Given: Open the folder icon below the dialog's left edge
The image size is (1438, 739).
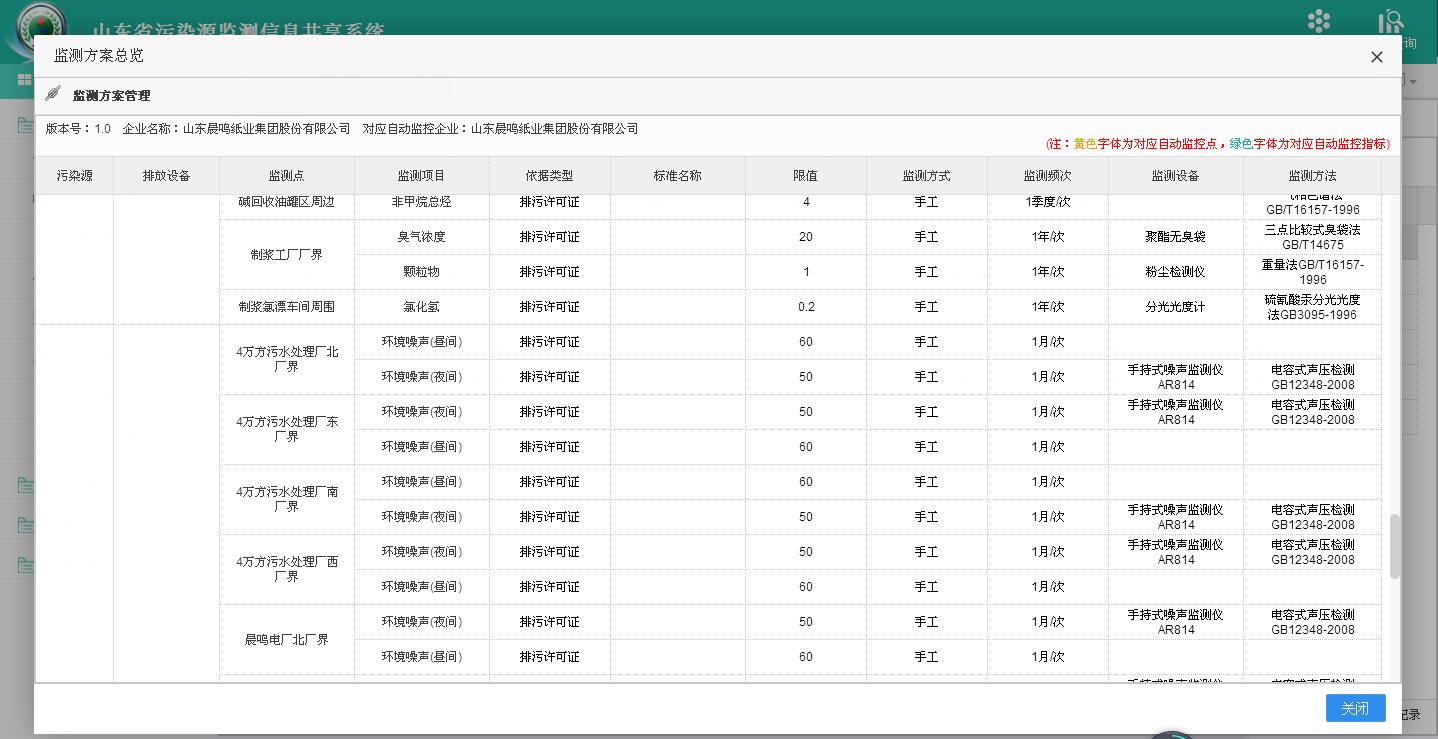Looking at the screenshot, I should tap(24, 485).
